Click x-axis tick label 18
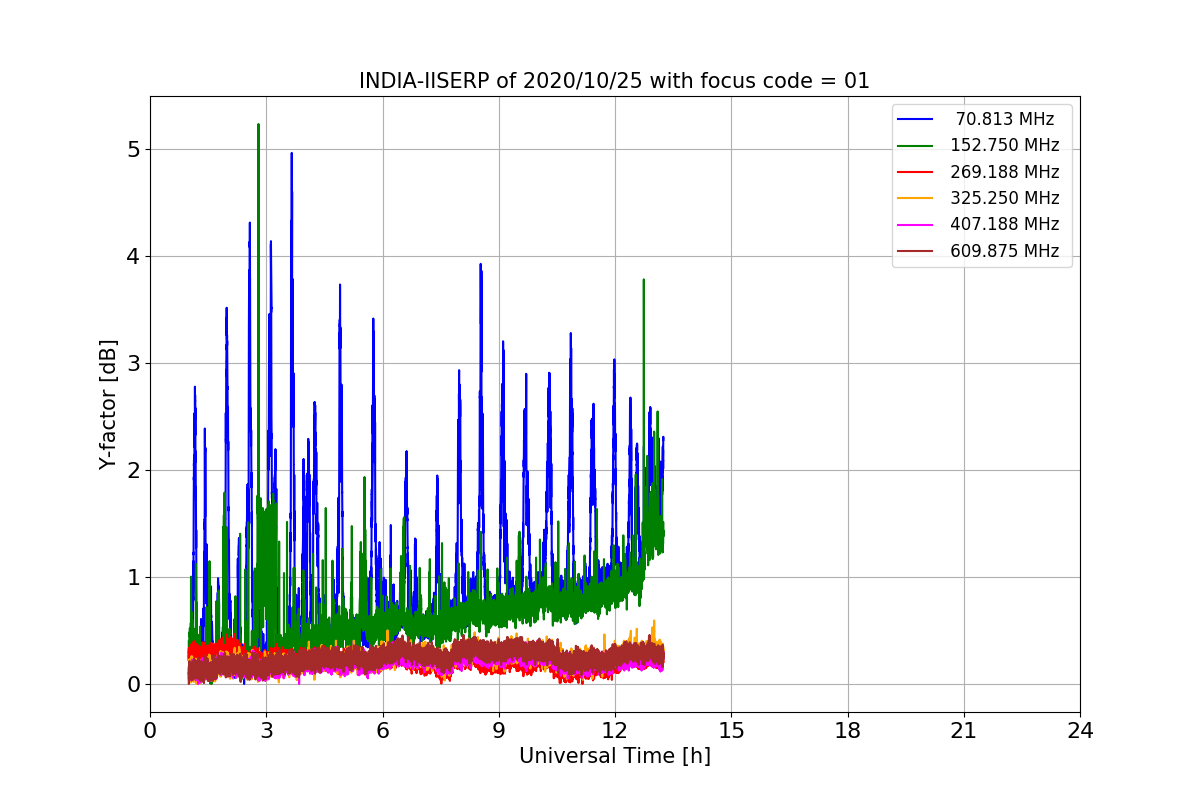 (x=847, y=731)
